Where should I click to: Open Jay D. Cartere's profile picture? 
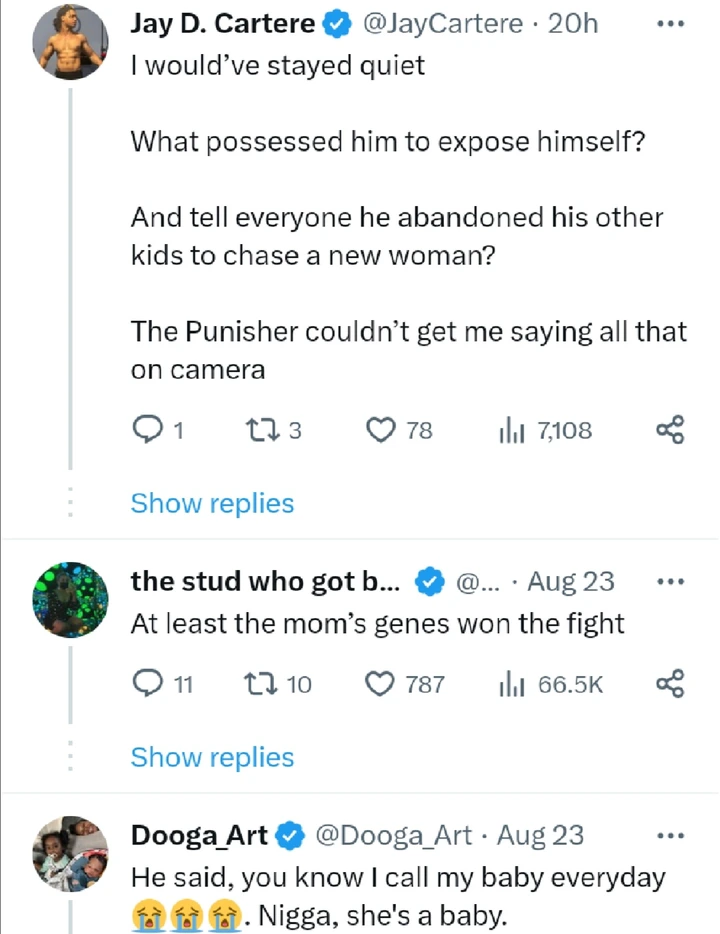click(70, 42)
